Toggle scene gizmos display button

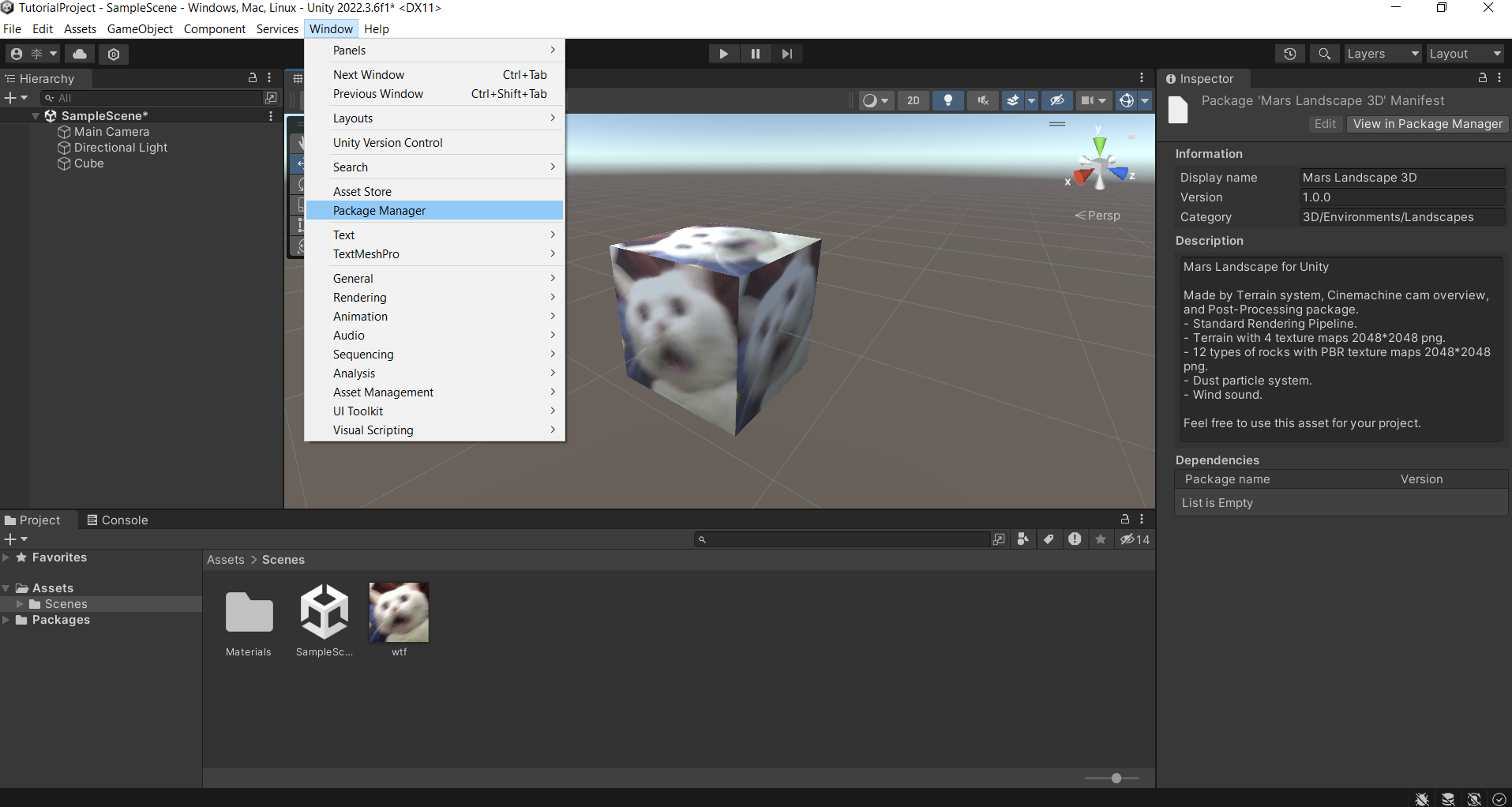[x=1127, y=100]
